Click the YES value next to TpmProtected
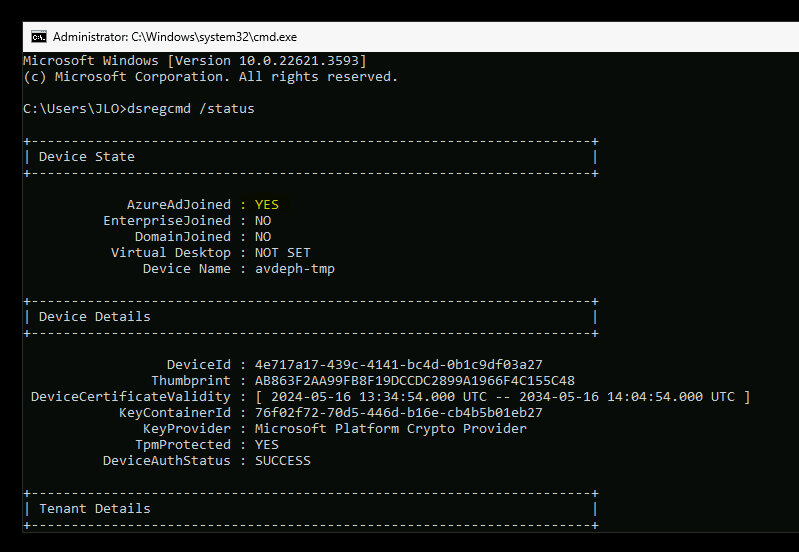This screenshot has width=799, height=552. point(267,444)
